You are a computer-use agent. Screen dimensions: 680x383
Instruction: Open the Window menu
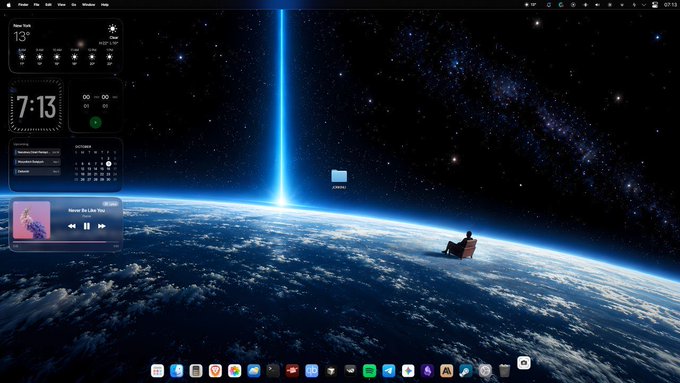coord(88,5)
